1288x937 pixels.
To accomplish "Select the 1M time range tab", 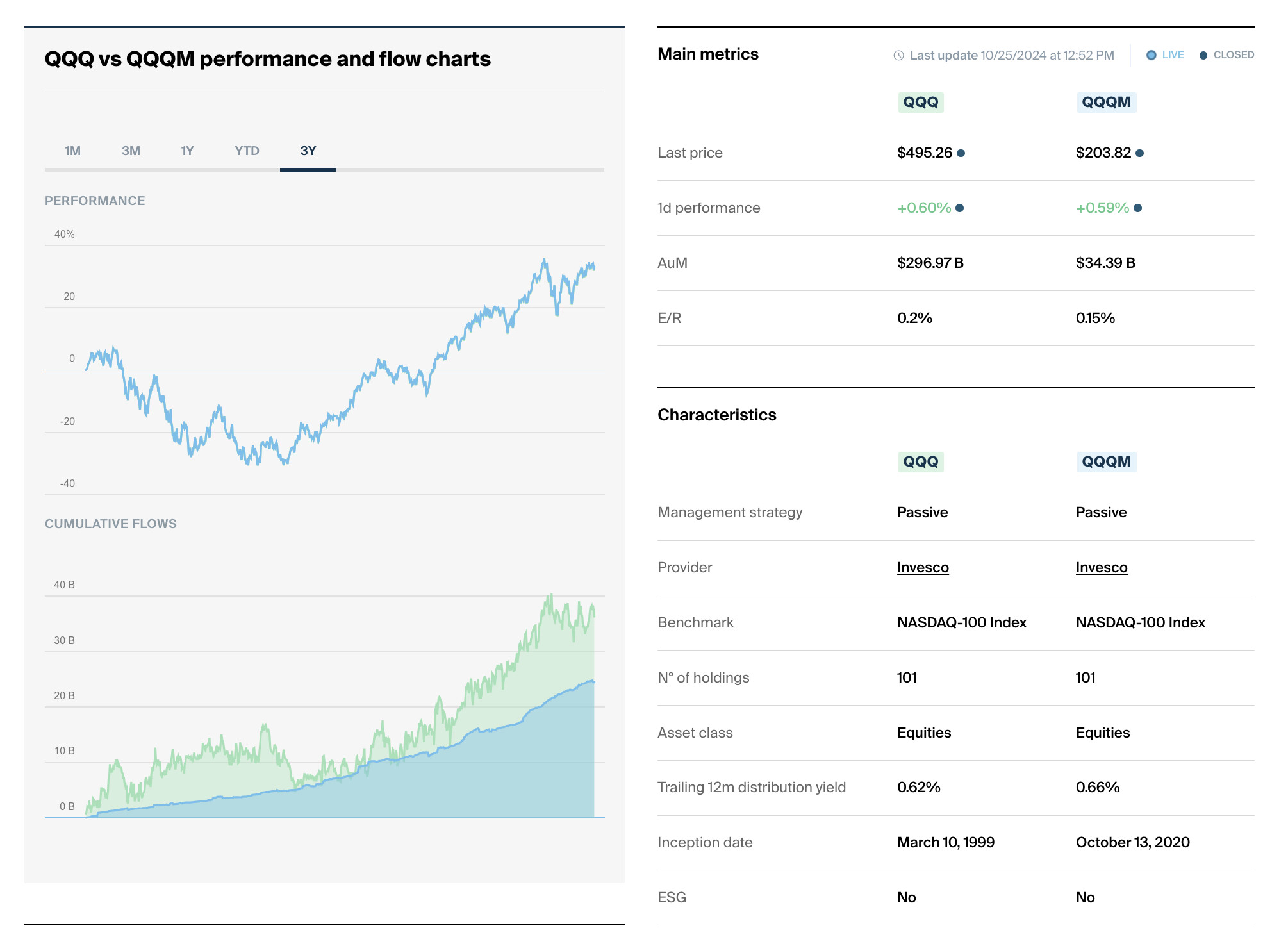I will 72,151.
